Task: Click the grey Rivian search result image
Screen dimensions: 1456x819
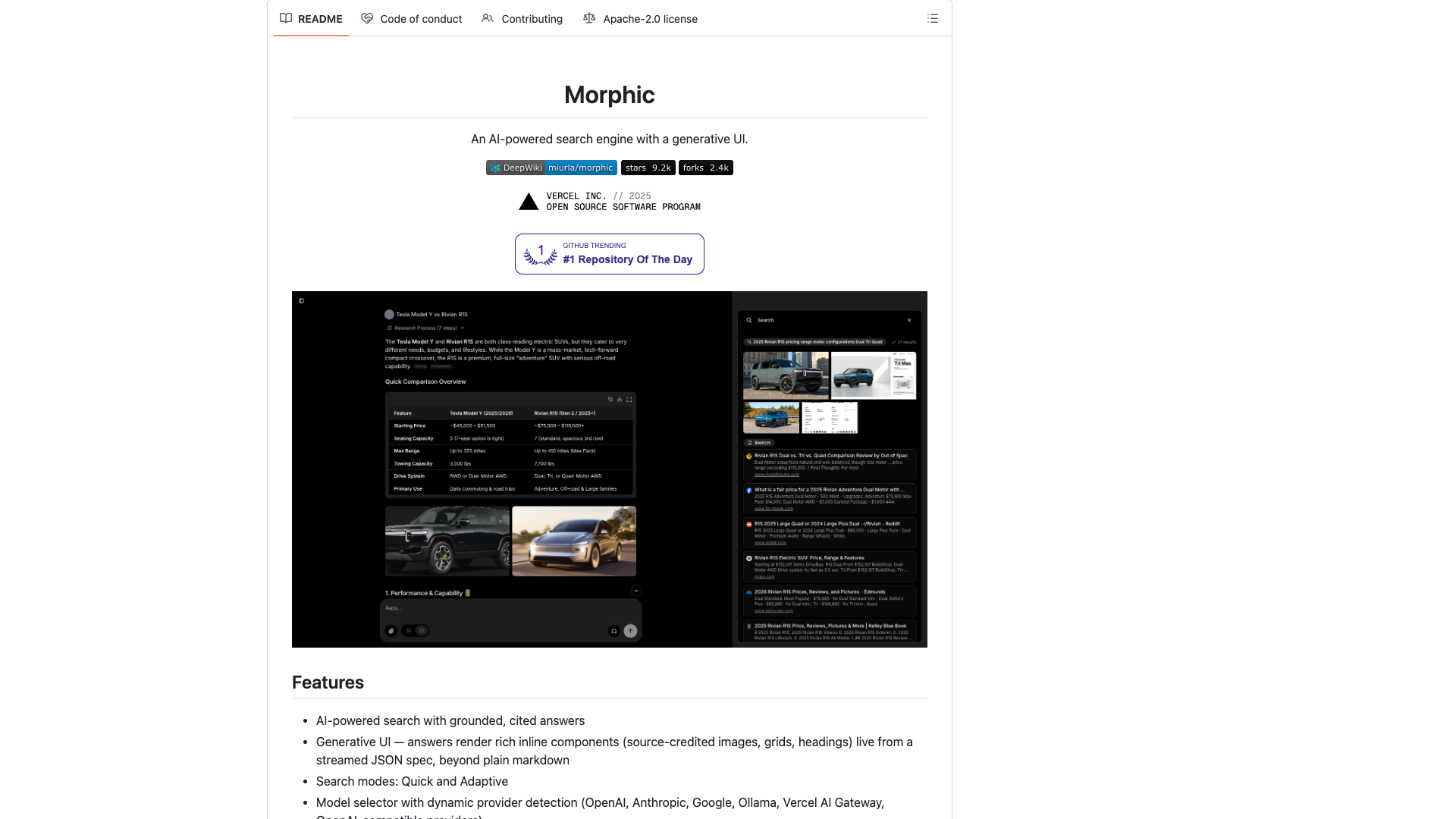Action: pos(786,375)
